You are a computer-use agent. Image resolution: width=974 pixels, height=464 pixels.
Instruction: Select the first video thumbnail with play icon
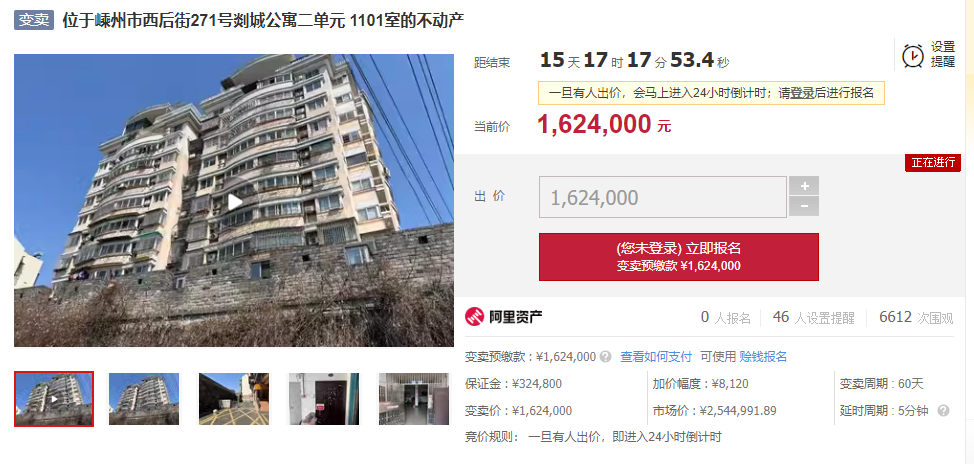point(54,399)
